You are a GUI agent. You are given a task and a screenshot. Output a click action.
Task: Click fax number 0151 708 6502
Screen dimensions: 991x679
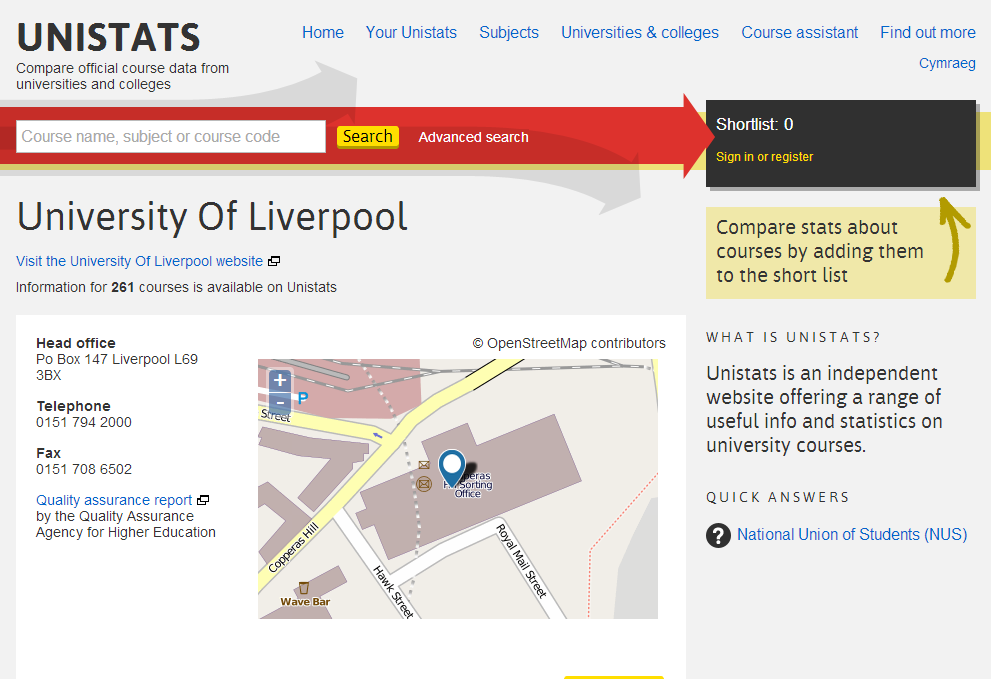pos(84,469)
